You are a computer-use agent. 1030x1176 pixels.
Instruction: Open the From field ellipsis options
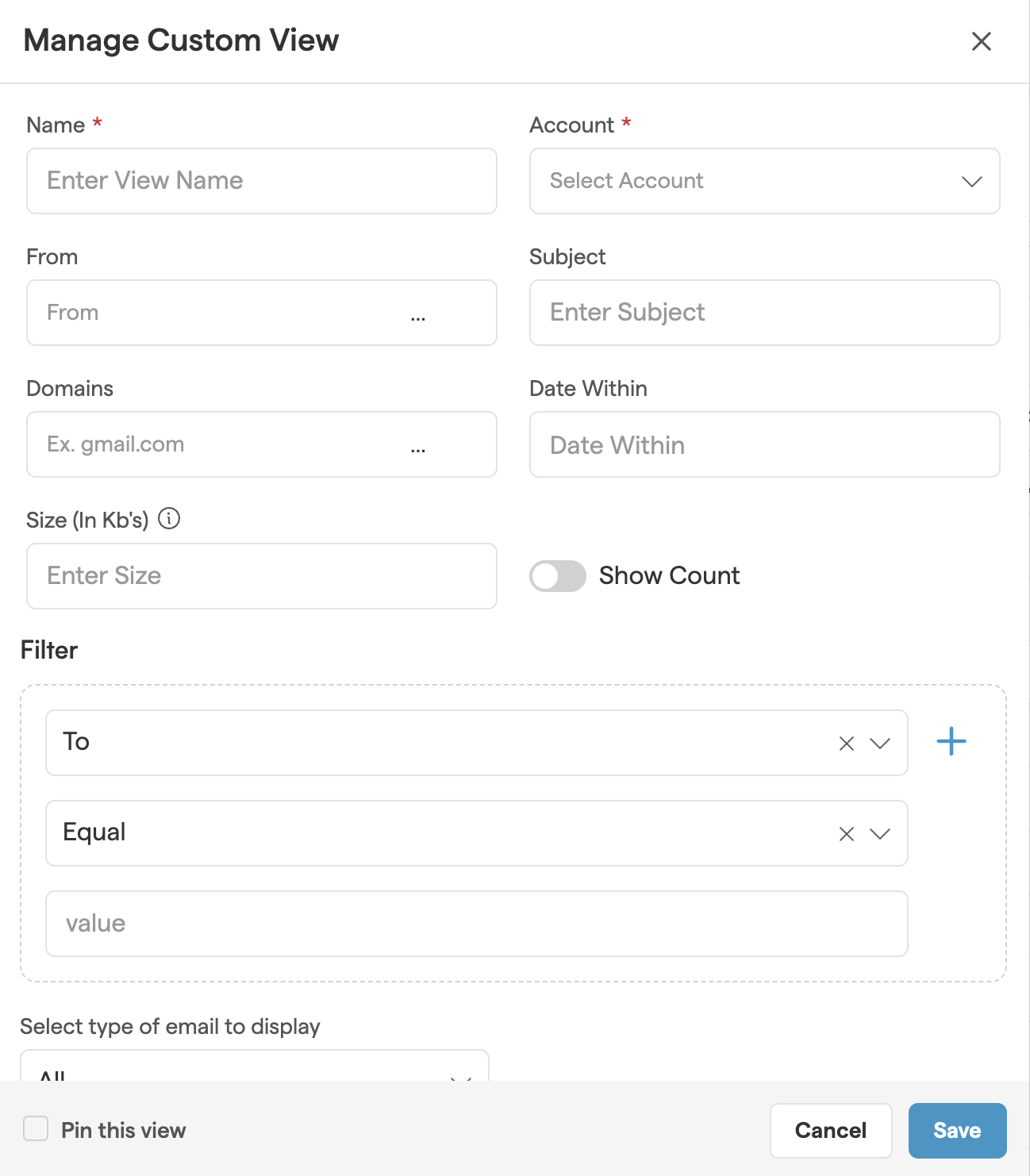(418, 314)
